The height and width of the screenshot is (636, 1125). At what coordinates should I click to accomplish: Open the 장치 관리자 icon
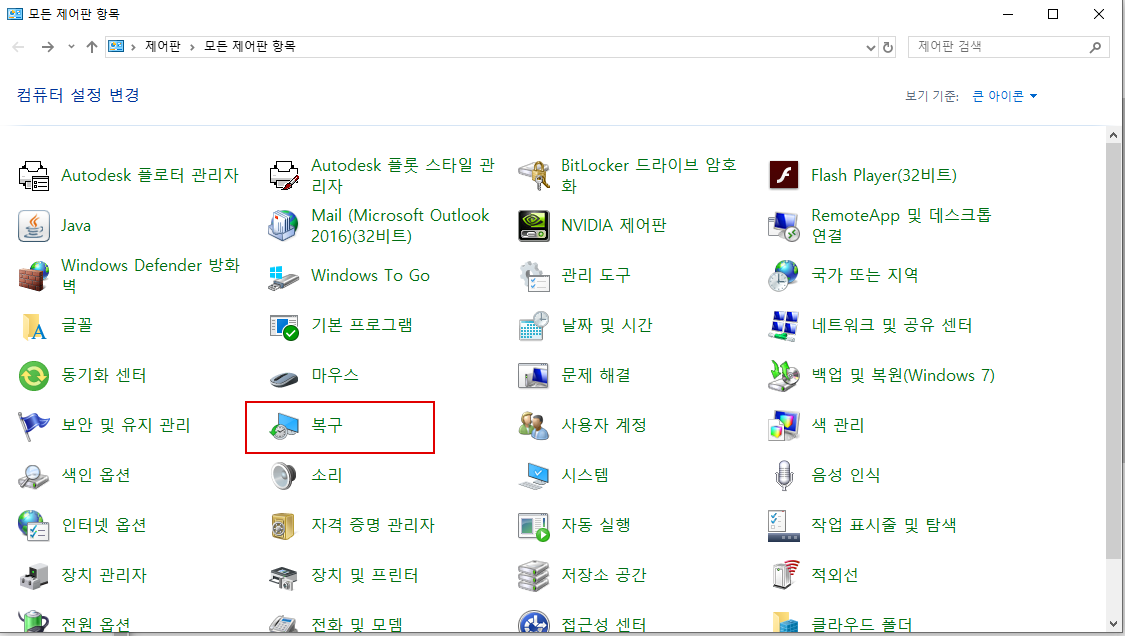coord(34,576)
